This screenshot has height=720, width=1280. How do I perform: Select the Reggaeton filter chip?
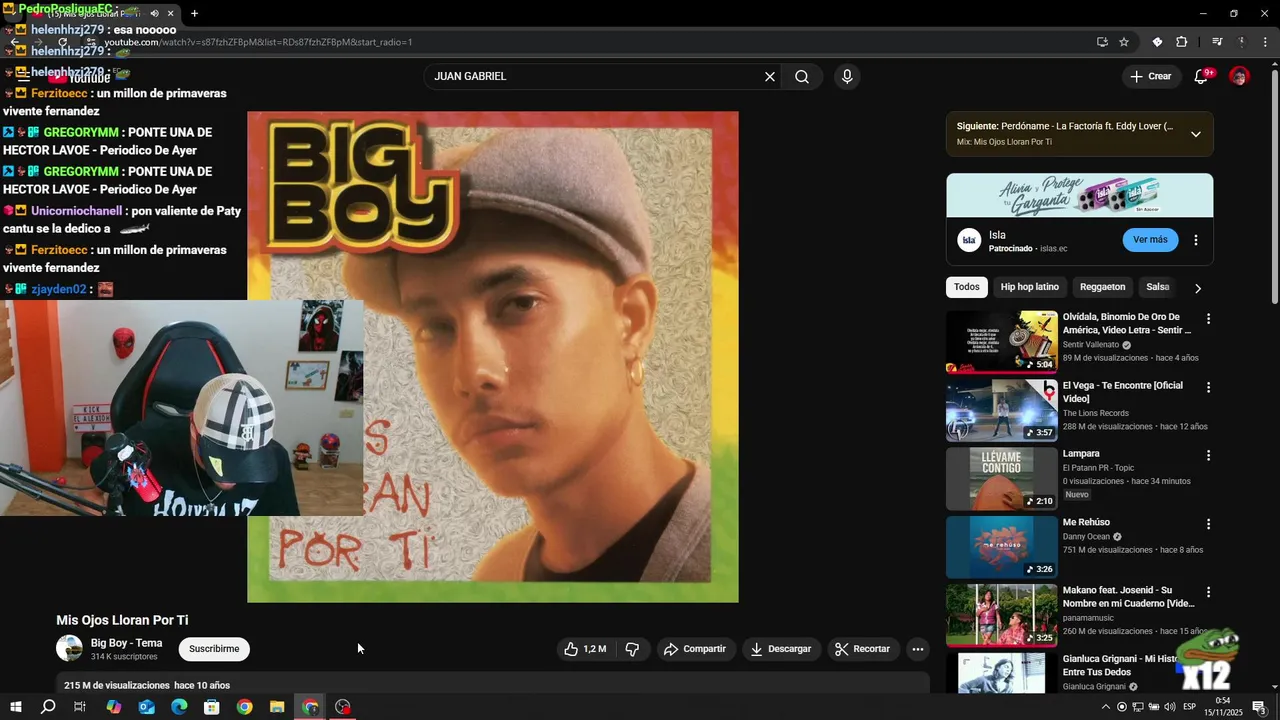1103,287
